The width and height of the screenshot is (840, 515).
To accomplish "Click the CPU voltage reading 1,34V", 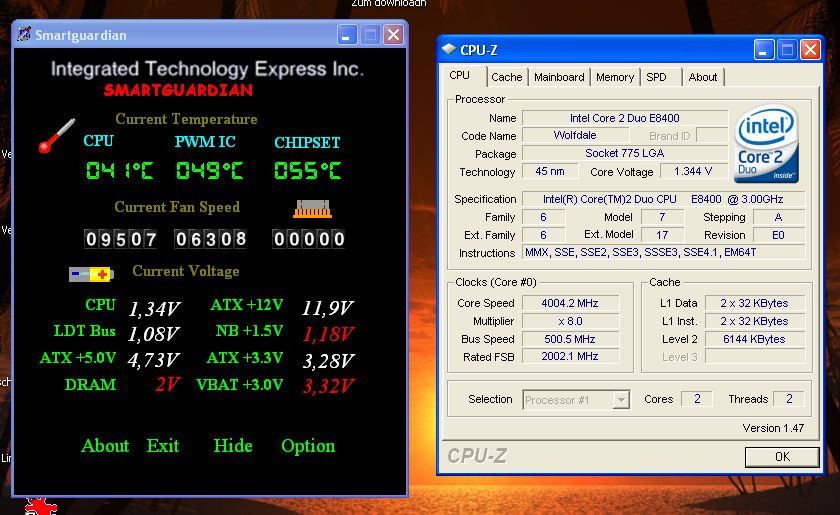I will coord(154,309).
